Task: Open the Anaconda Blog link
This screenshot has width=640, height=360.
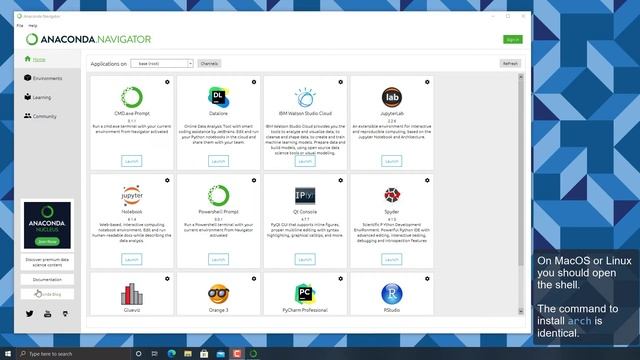Action: tap(47, 294)
